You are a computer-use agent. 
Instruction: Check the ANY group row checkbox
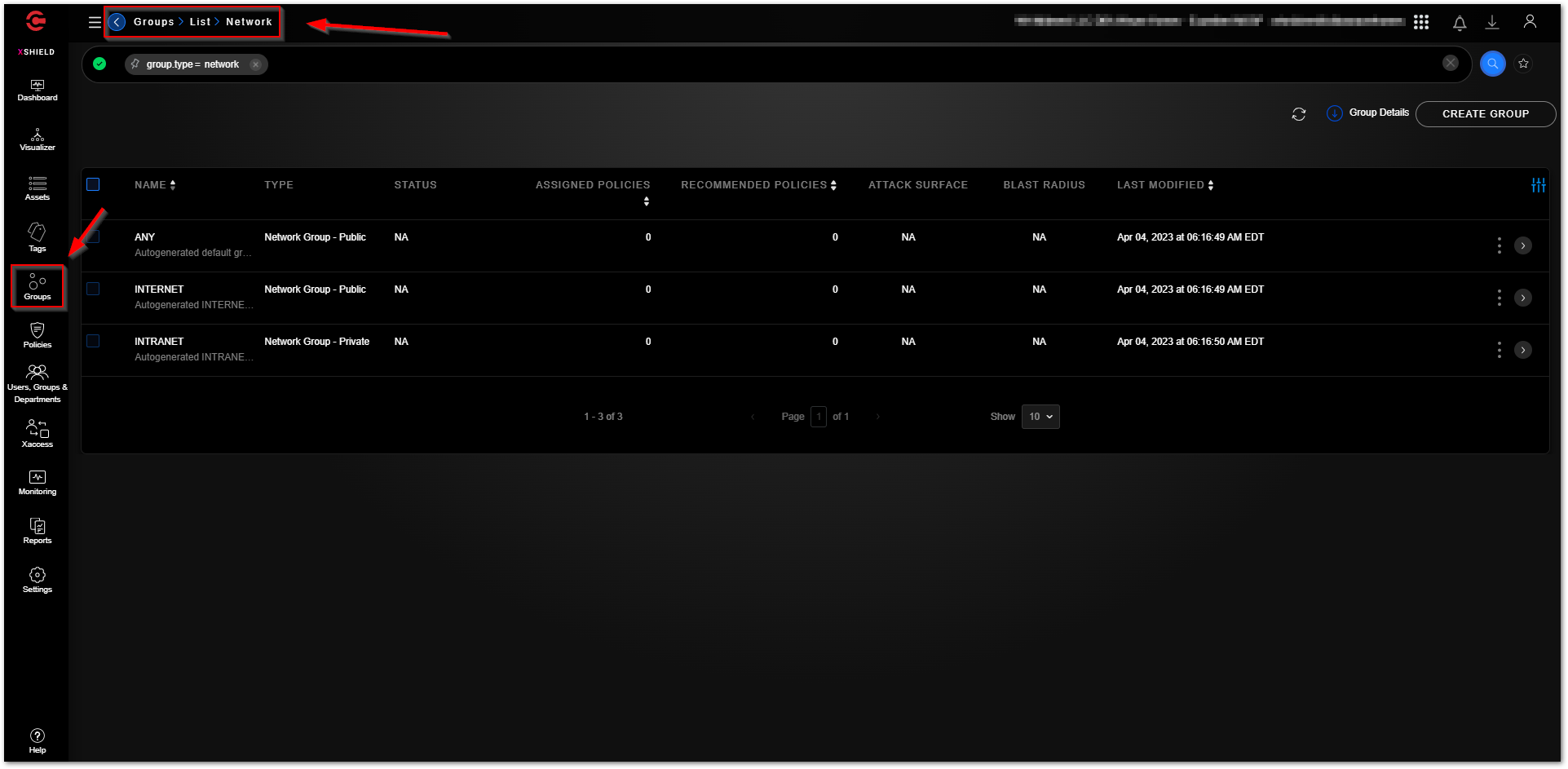point(93,236)
